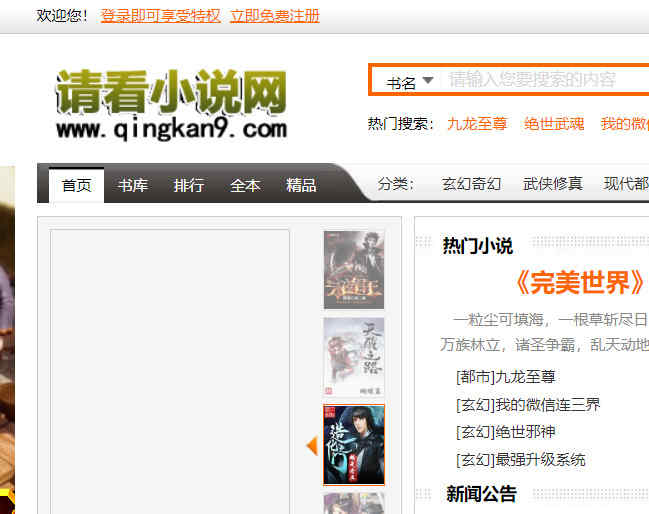Select the highlighted 造化之门 book cover
Viewport: 649px width, 514px height.
click(x=354, y=444)
